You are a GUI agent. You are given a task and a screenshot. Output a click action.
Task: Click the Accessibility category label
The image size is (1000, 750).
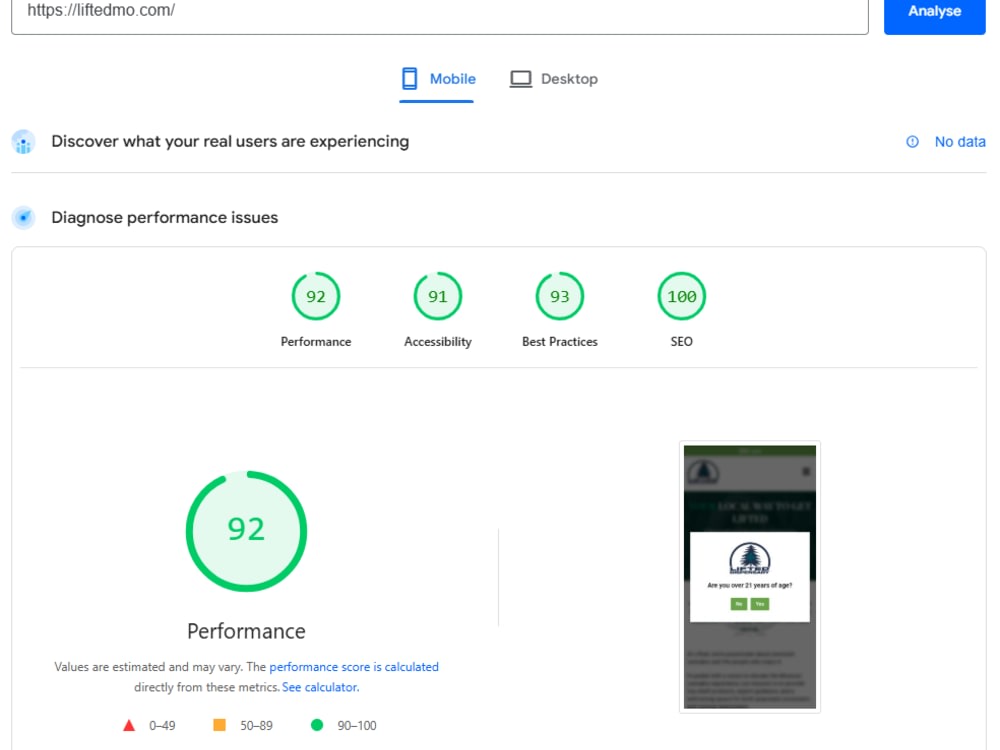(438, 342)
